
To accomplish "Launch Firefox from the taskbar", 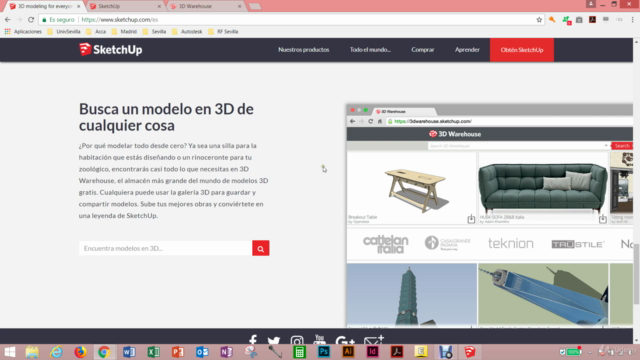I will 80,352.
